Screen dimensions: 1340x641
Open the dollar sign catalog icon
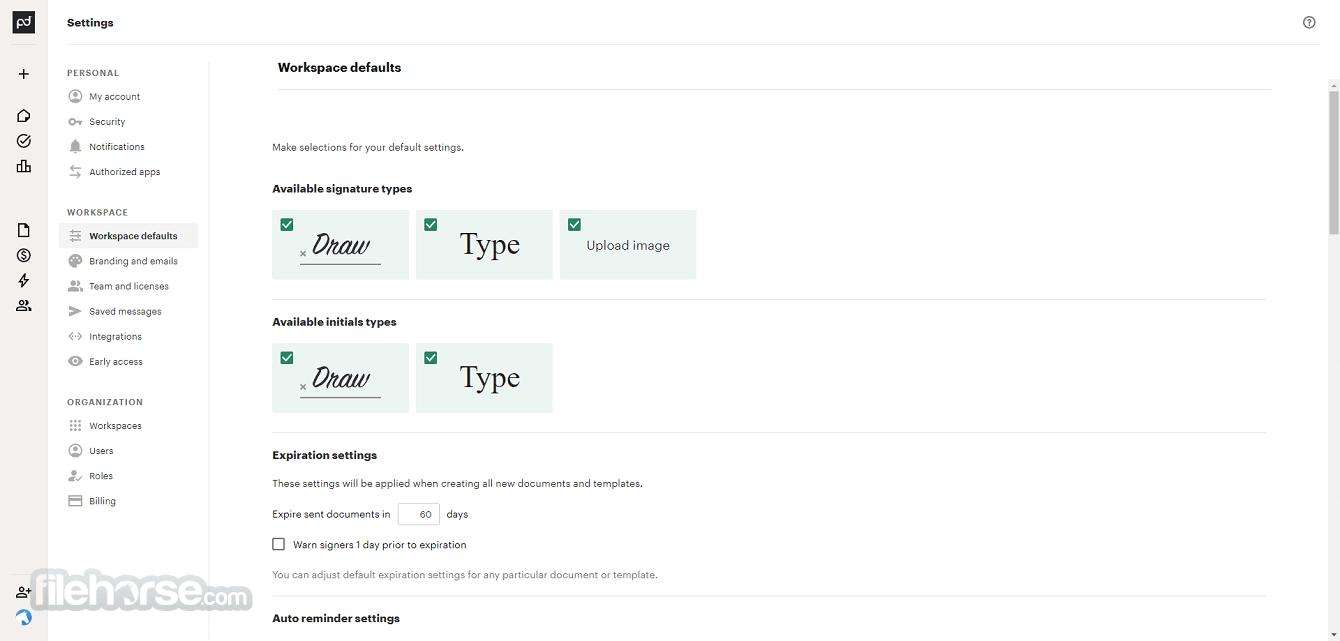click(x=24, y=255)
